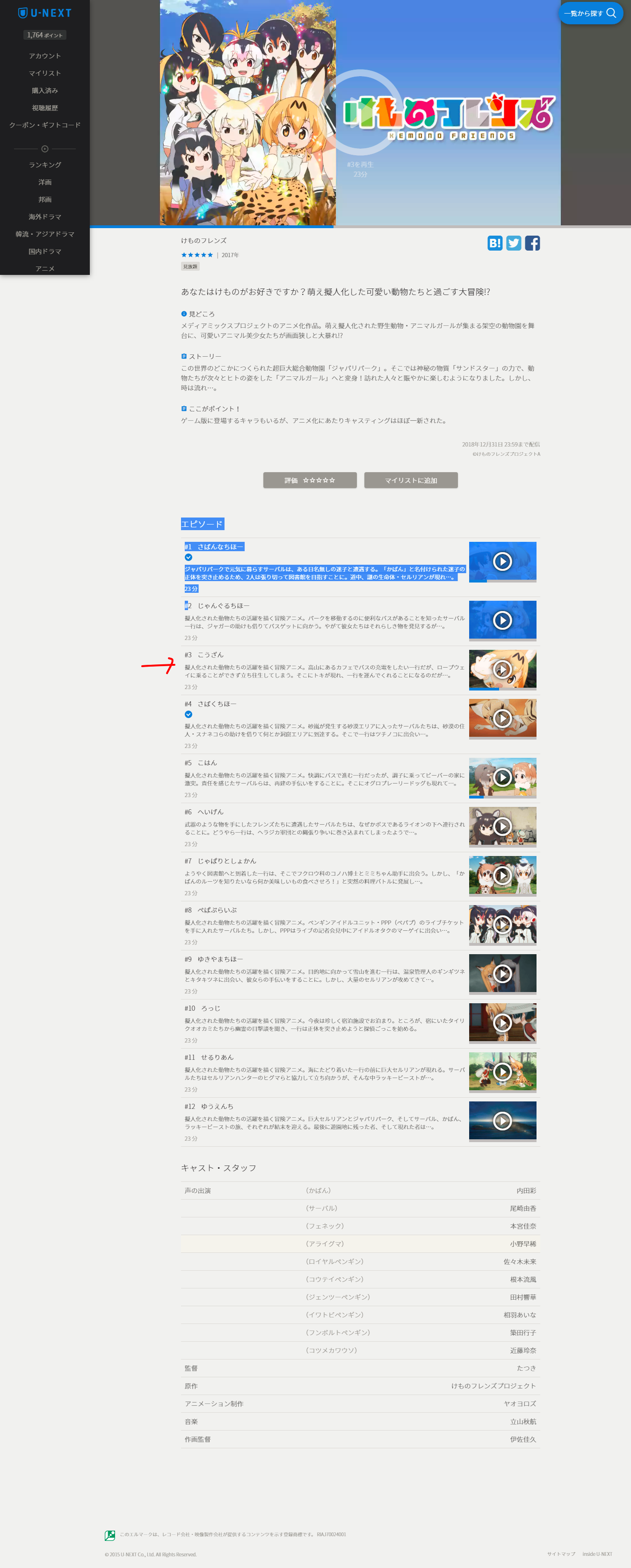This screenshot has height=1568, width=631.
Task: Click the sidebar play-circle divider icon
Action: (45, 149)
